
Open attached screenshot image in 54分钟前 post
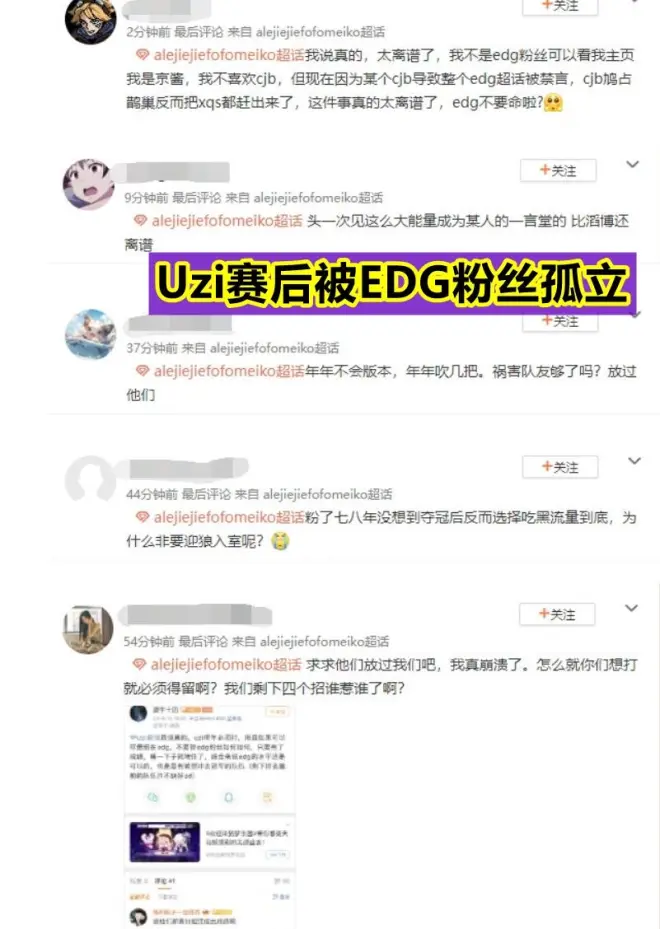click(209, 815)
